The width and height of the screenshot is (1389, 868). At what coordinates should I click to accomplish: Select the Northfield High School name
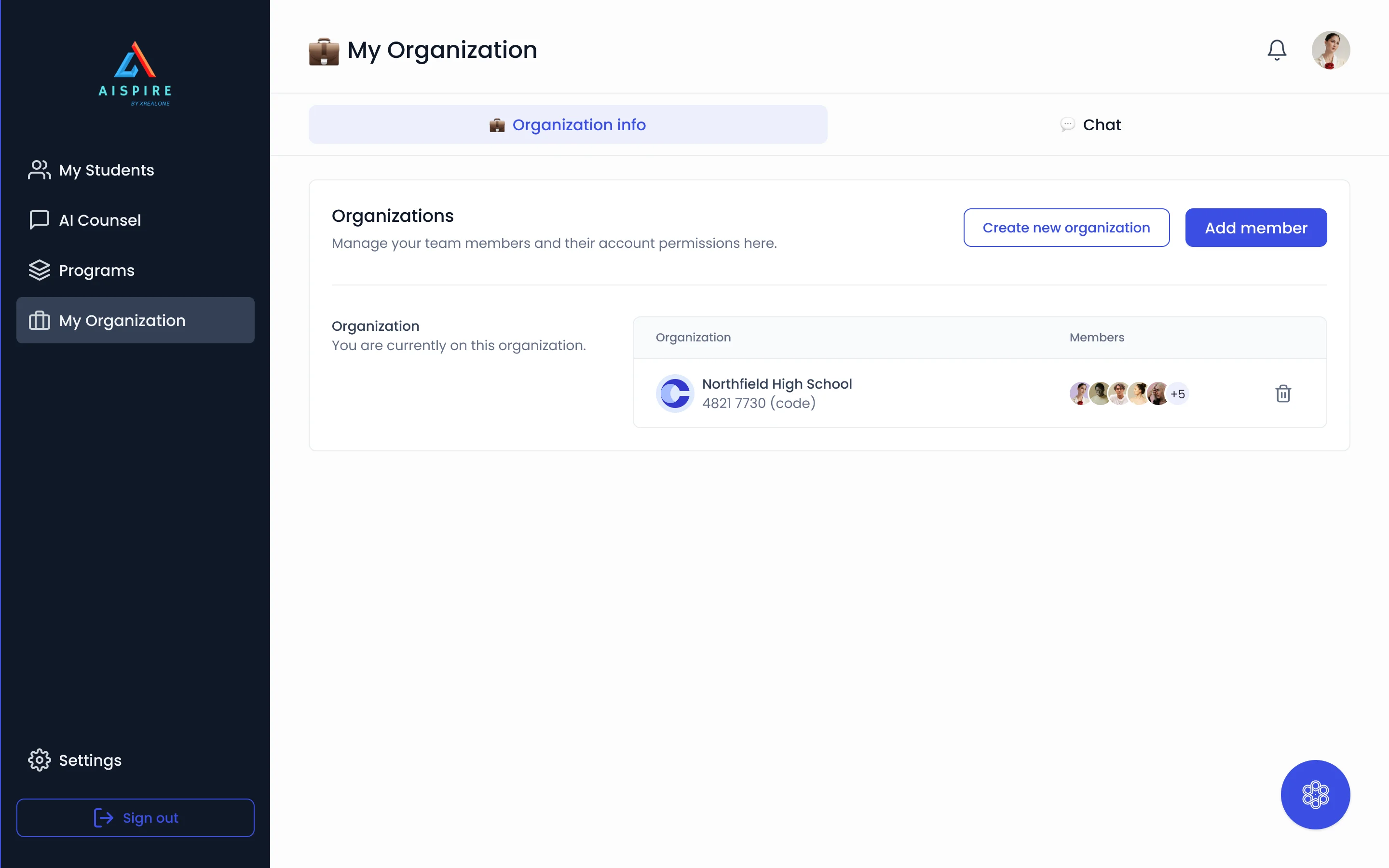click(x=776, y=383)
